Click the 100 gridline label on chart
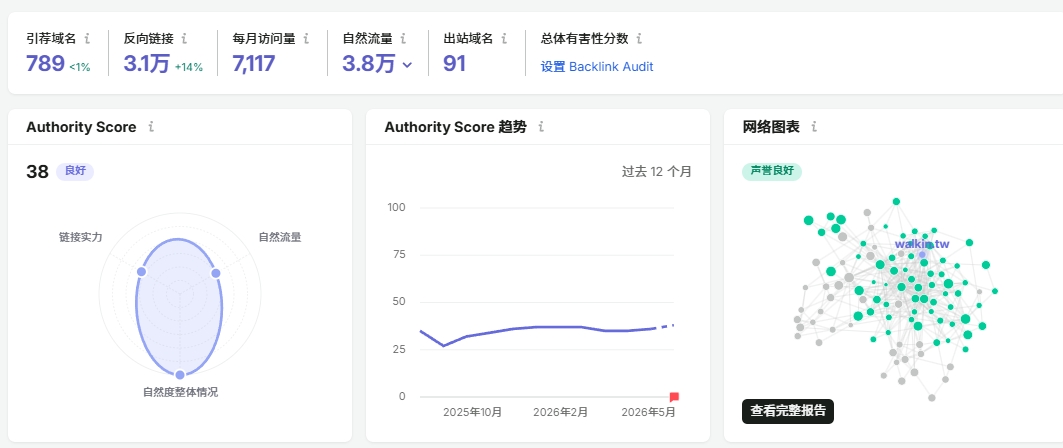Image resolution: width=1063 pixels, height=448 pixels. [396, 207]
